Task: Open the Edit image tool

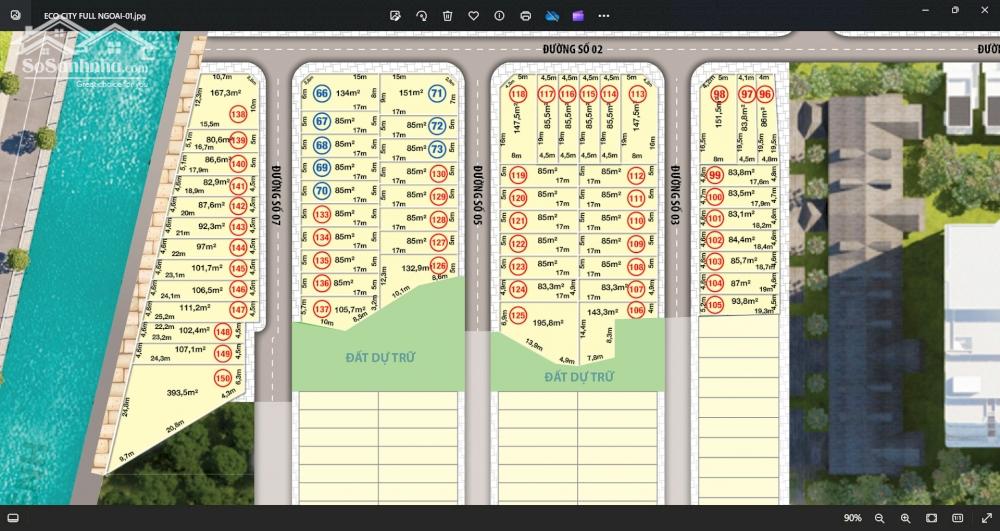Action: [x=396, y=16]
